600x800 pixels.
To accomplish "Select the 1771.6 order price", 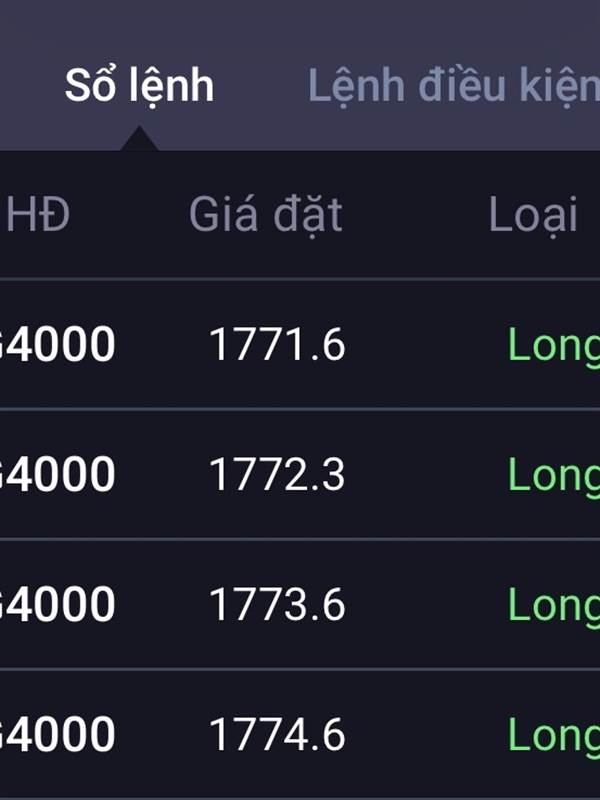I will tap(277, 346).
